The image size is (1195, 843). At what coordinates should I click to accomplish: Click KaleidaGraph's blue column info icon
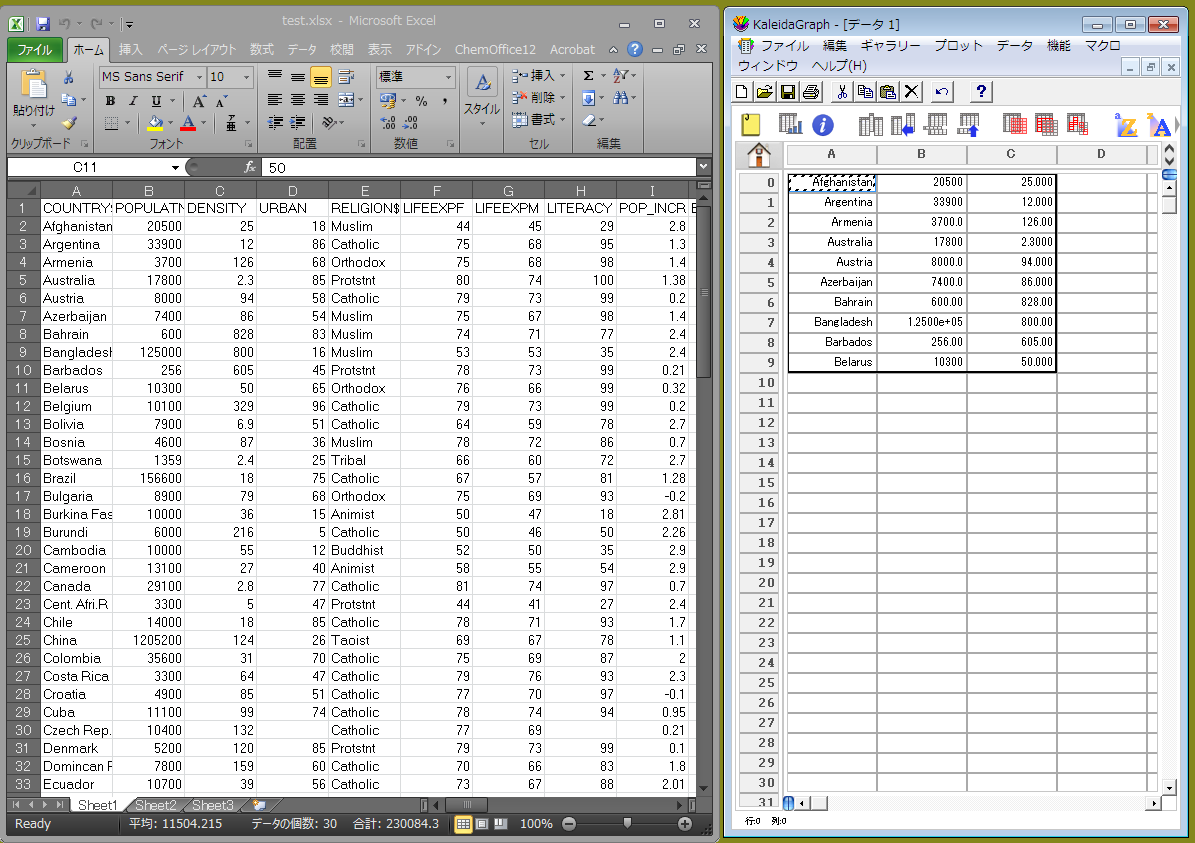point(822,125)
